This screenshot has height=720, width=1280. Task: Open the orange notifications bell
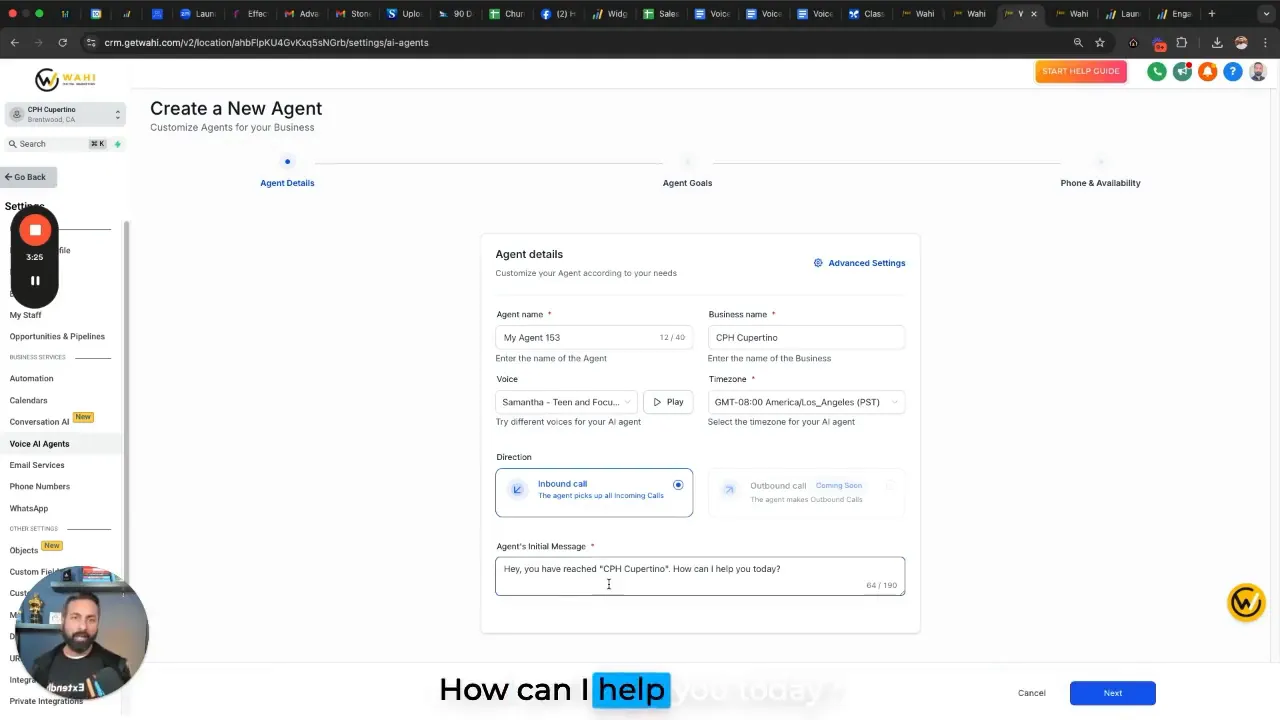(1208, 72)
